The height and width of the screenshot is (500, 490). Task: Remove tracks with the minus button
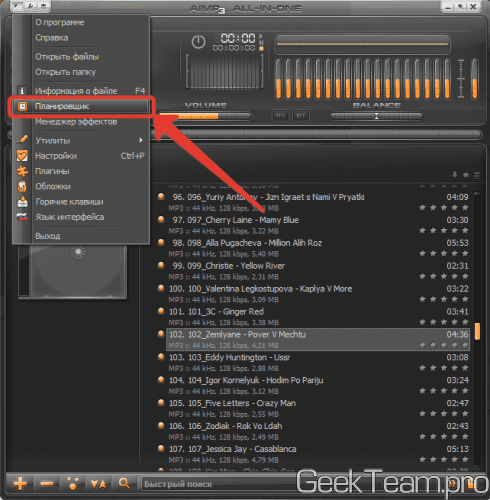pos(47,483)
